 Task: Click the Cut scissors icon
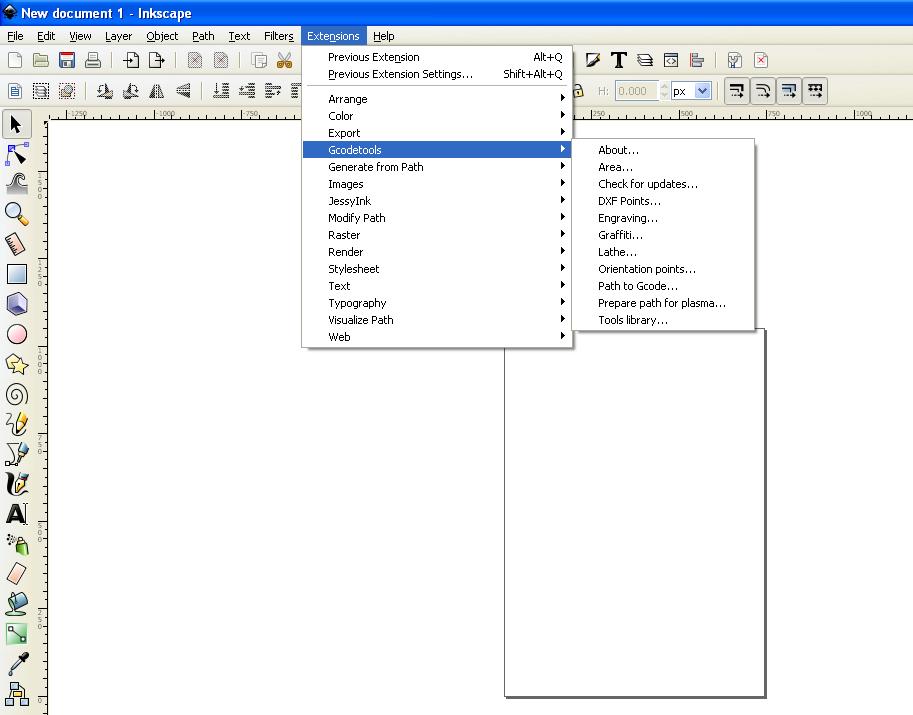(x=284, y=60)
